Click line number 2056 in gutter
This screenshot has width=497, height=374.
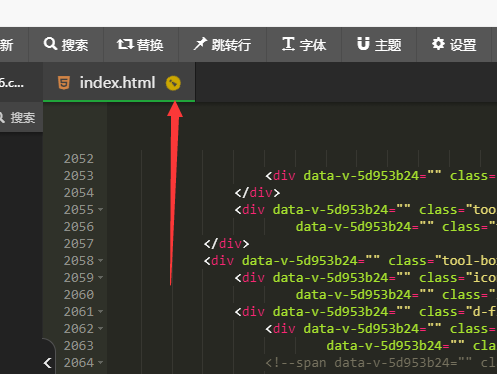pyautogui.click(x=79, y=227)
